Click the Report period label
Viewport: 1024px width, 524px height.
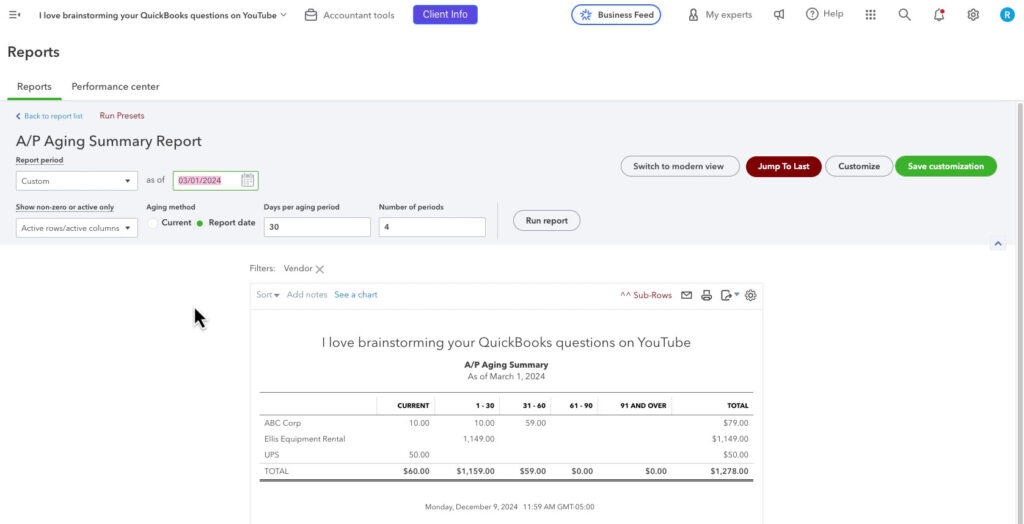point(39,160)
